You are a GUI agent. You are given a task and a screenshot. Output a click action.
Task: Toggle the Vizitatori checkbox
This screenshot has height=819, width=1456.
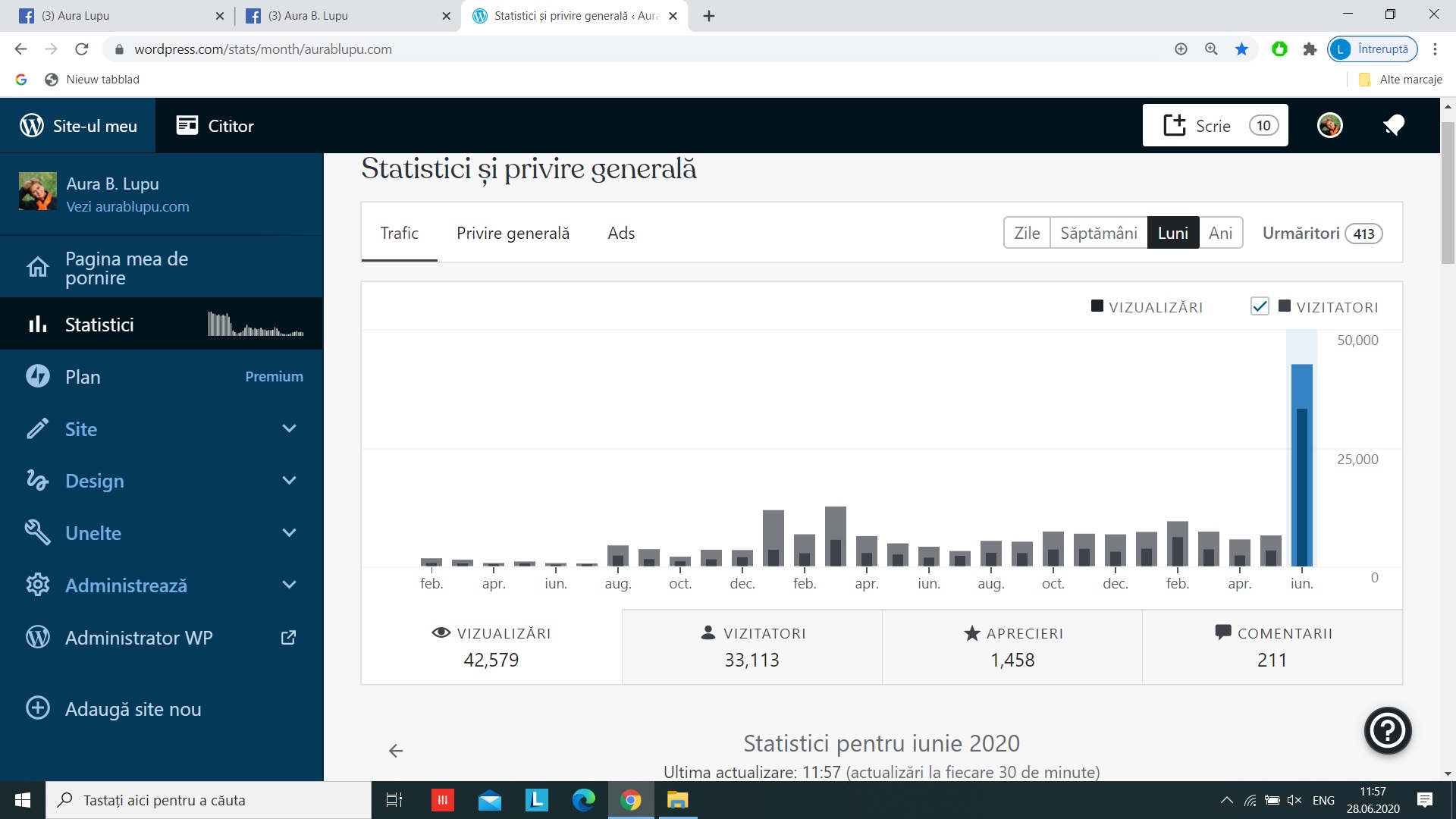click(x=1259, y=306)
